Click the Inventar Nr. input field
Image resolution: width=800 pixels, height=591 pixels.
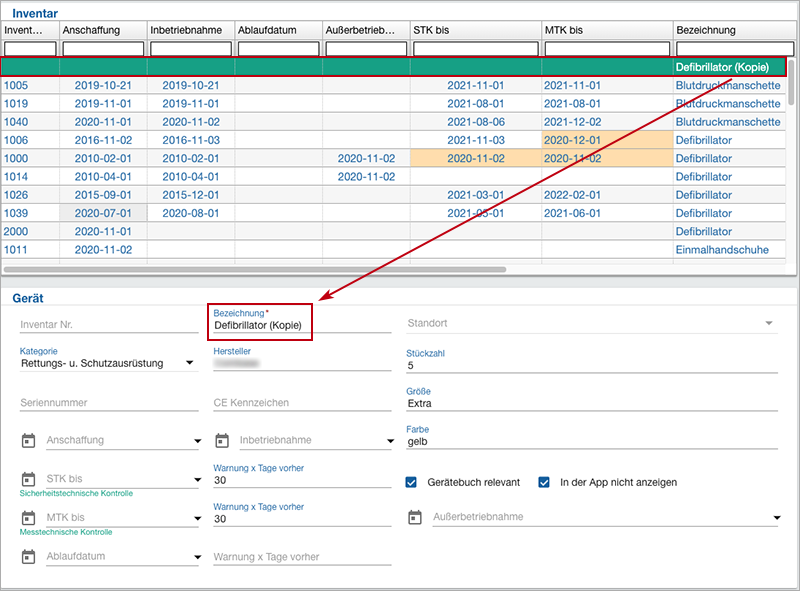tap(109, 325)
